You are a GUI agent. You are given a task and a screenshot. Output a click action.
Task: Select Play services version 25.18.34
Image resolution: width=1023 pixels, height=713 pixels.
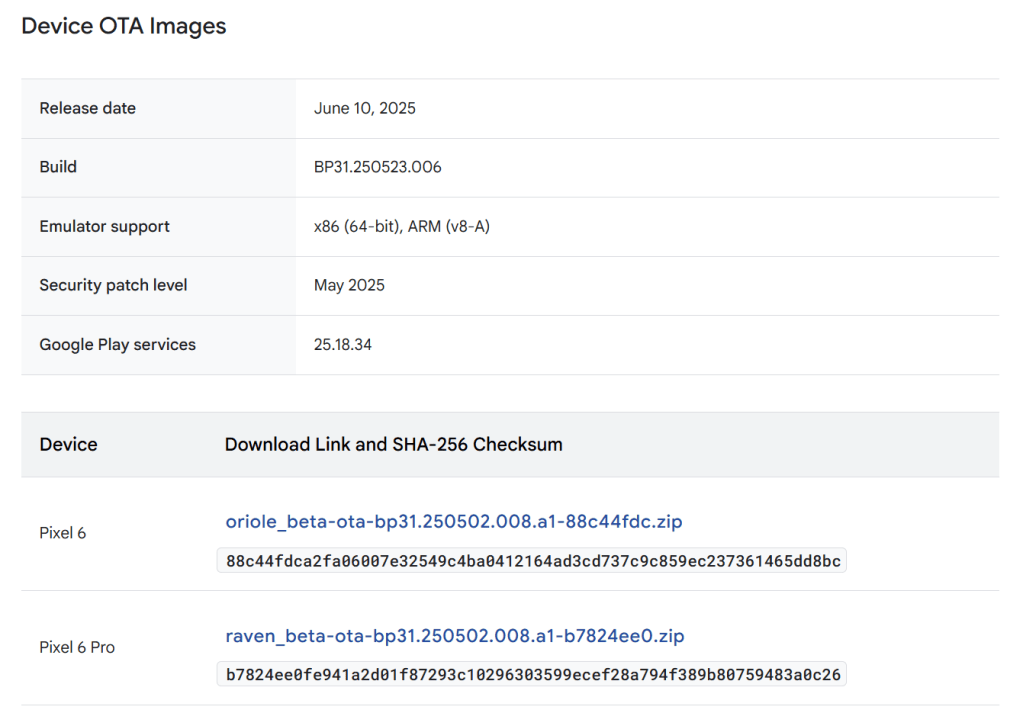point(343,345)
